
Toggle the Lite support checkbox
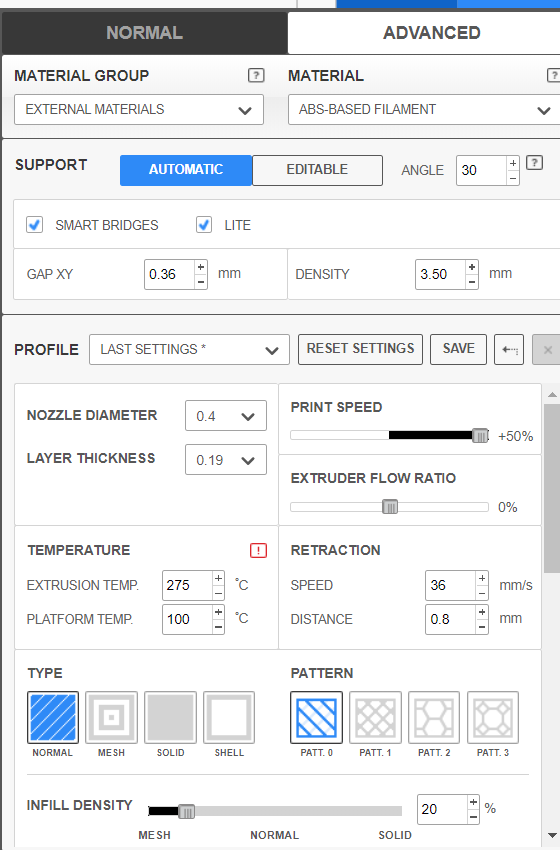click(204, 224)
